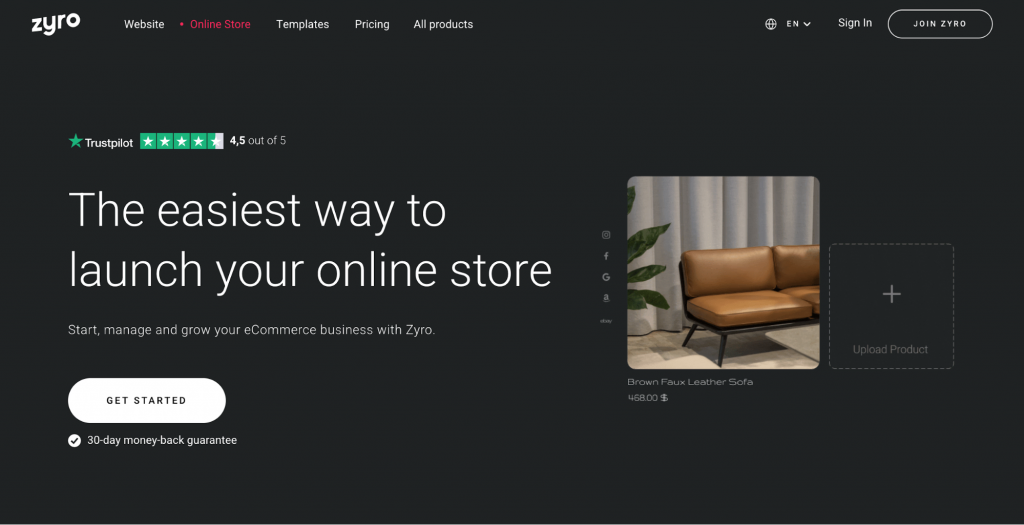Select the Facebook channel icon
Screen dimensions: 1024x525
coord(606,256)
